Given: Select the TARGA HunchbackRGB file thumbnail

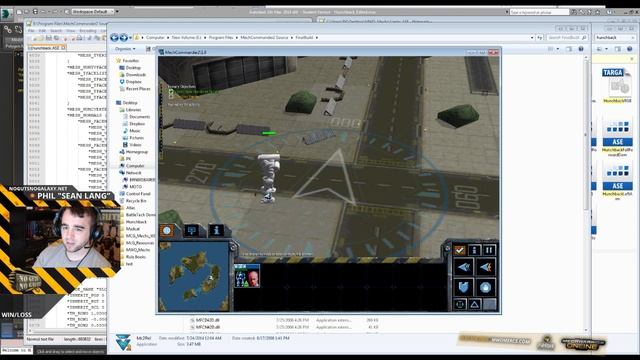Looking at the screenshot, I should (x=617, y=86).
